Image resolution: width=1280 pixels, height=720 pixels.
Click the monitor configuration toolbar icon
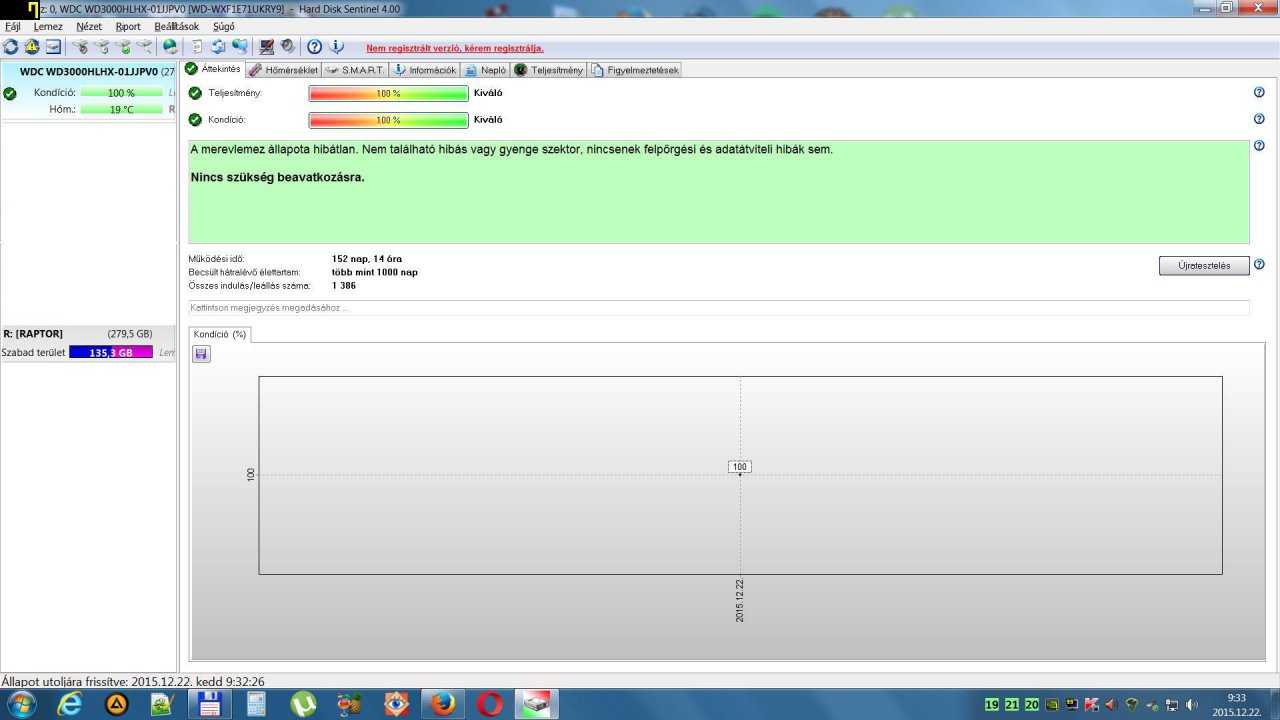pos(266,46)
